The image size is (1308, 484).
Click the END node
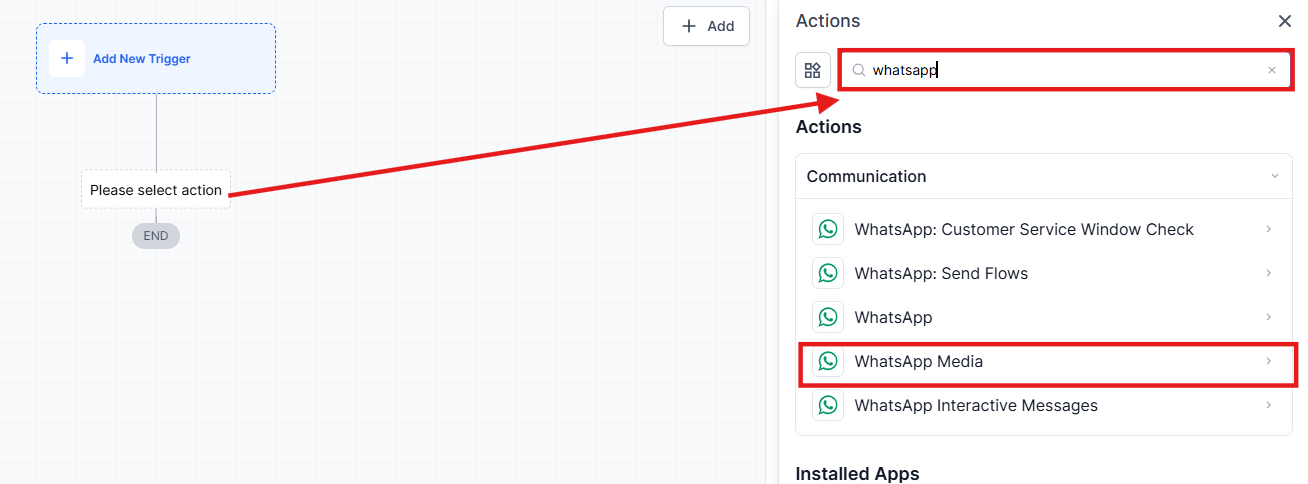click(156, 236)
